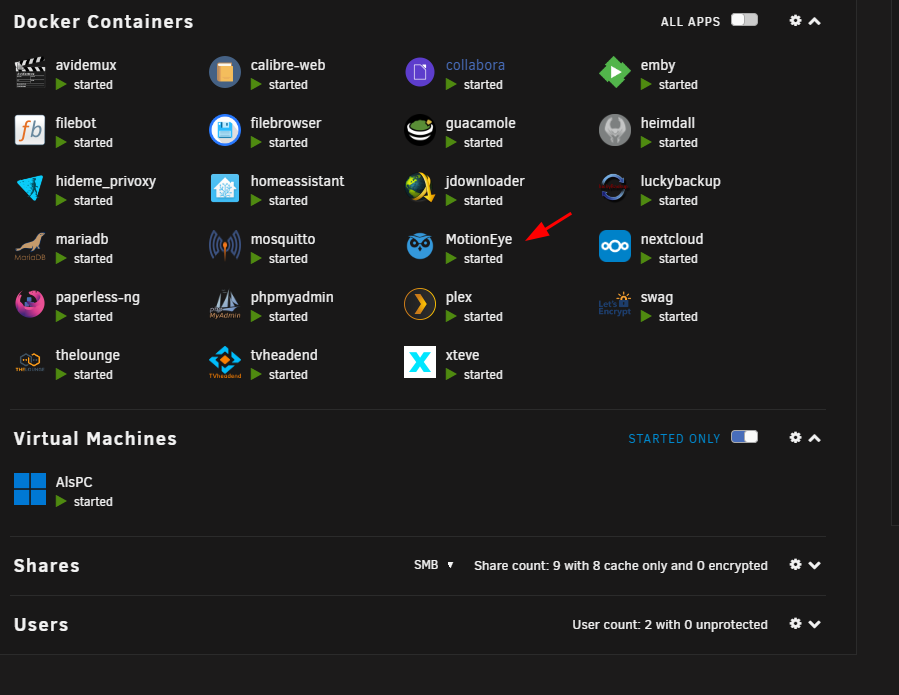Open Docker Containers gear settings

click(795, 21)
